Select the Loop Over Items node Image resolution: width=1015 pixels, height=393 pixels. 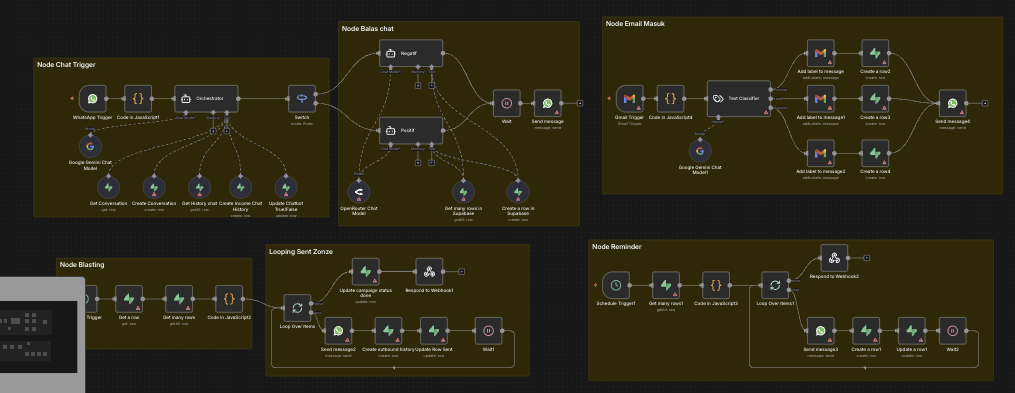coord(297,308)
